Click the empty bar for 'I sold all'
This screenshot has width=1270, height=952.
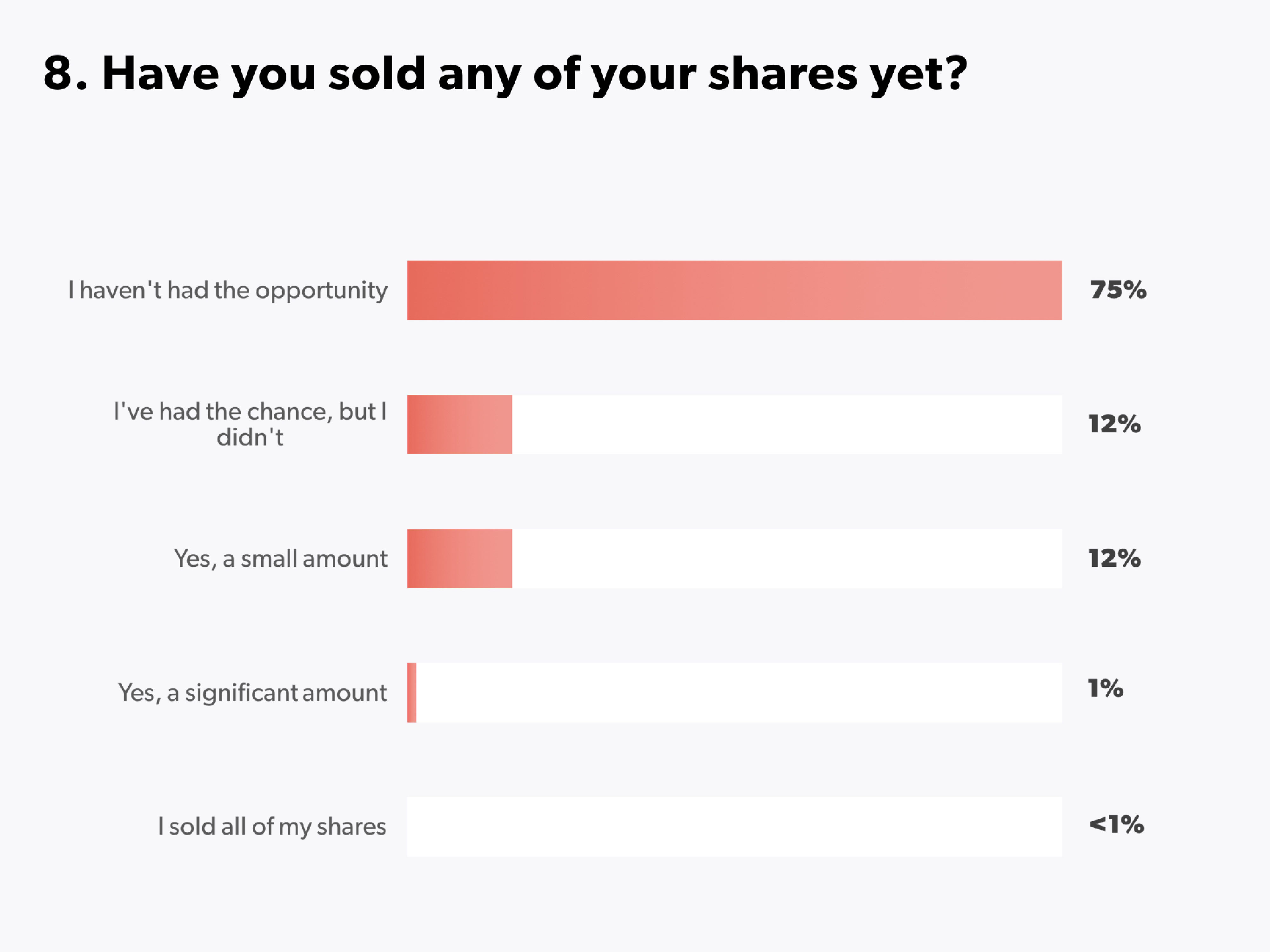[734, 826]
